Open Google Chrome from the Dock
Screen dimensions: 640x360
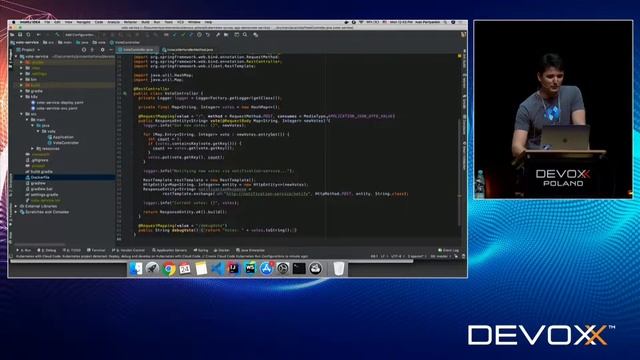pos(168,269)
